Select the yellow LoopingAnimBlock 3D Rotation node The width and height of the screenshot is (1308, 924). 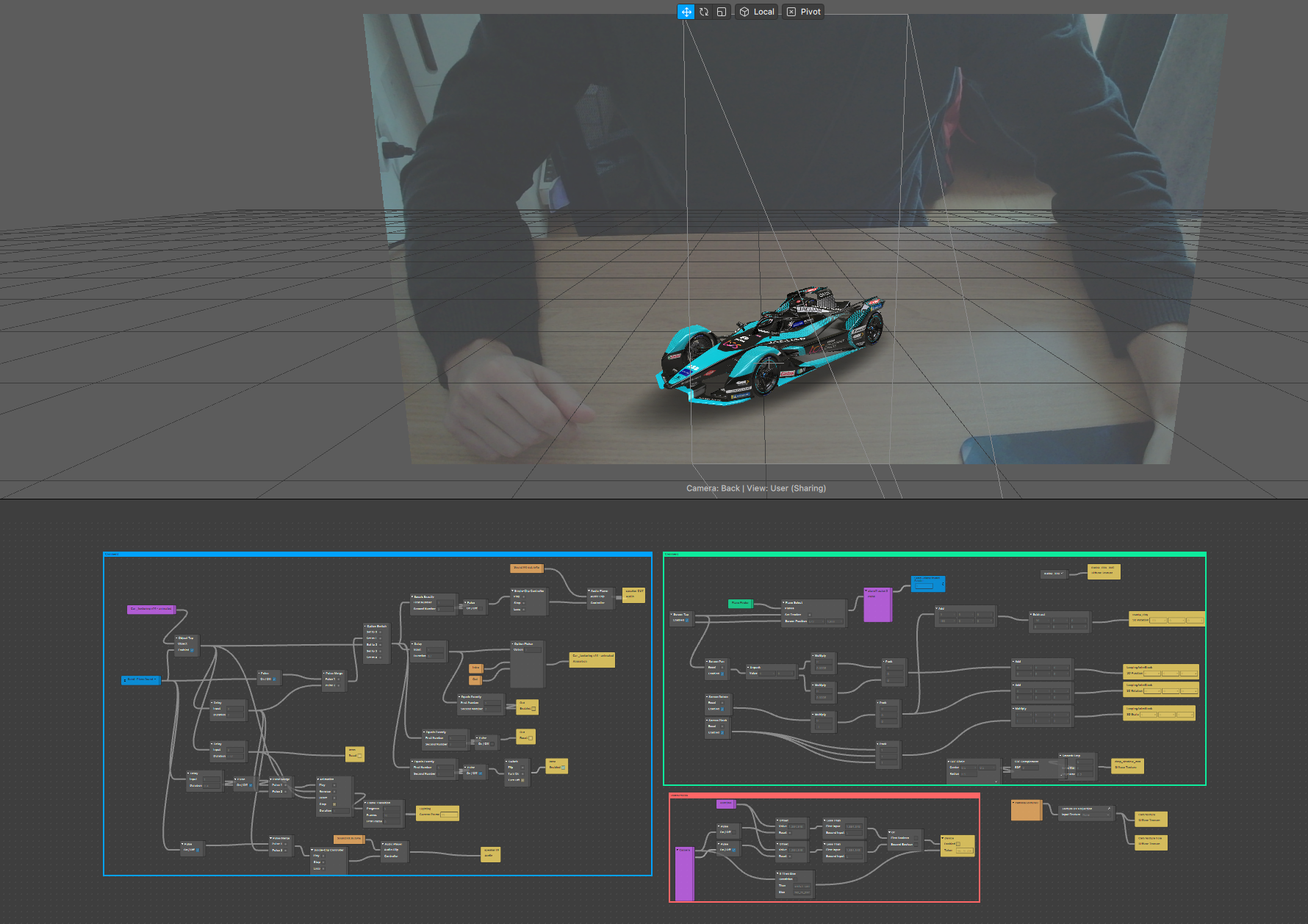(1161, 689)
